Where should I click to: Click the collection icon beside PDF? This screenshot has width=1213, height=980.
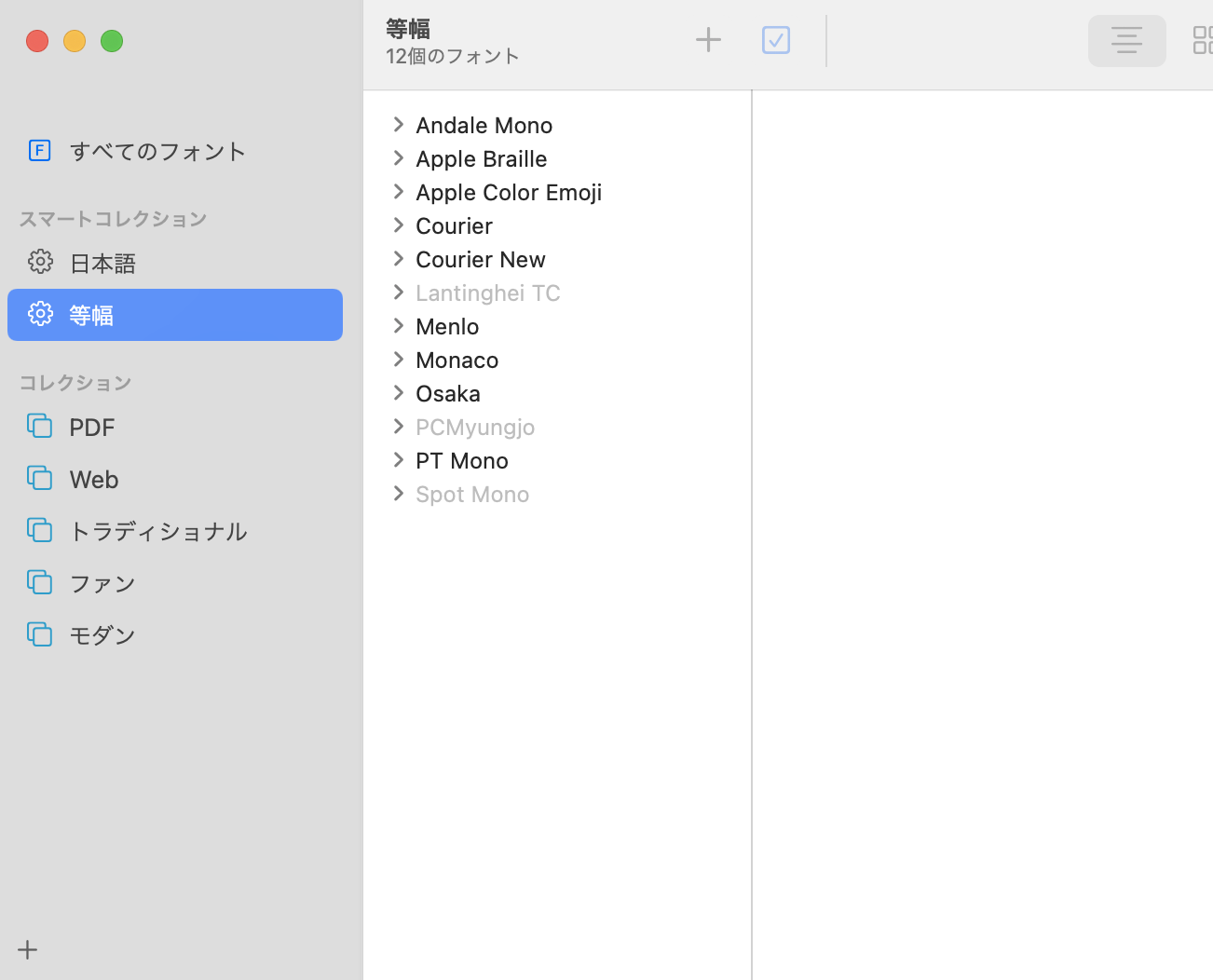[x=39, y=427]
